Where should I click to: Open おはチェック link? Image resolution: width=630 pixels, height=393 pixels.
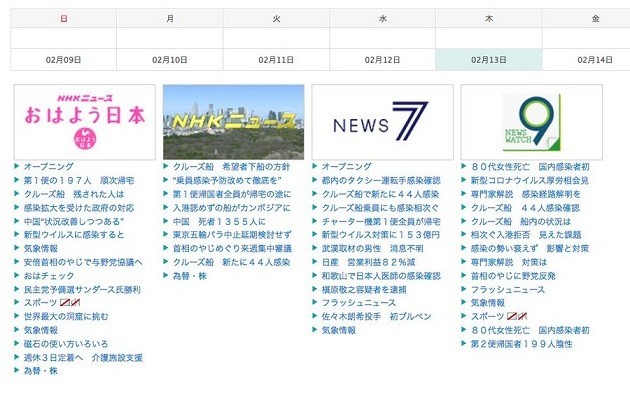coord(49,276)
